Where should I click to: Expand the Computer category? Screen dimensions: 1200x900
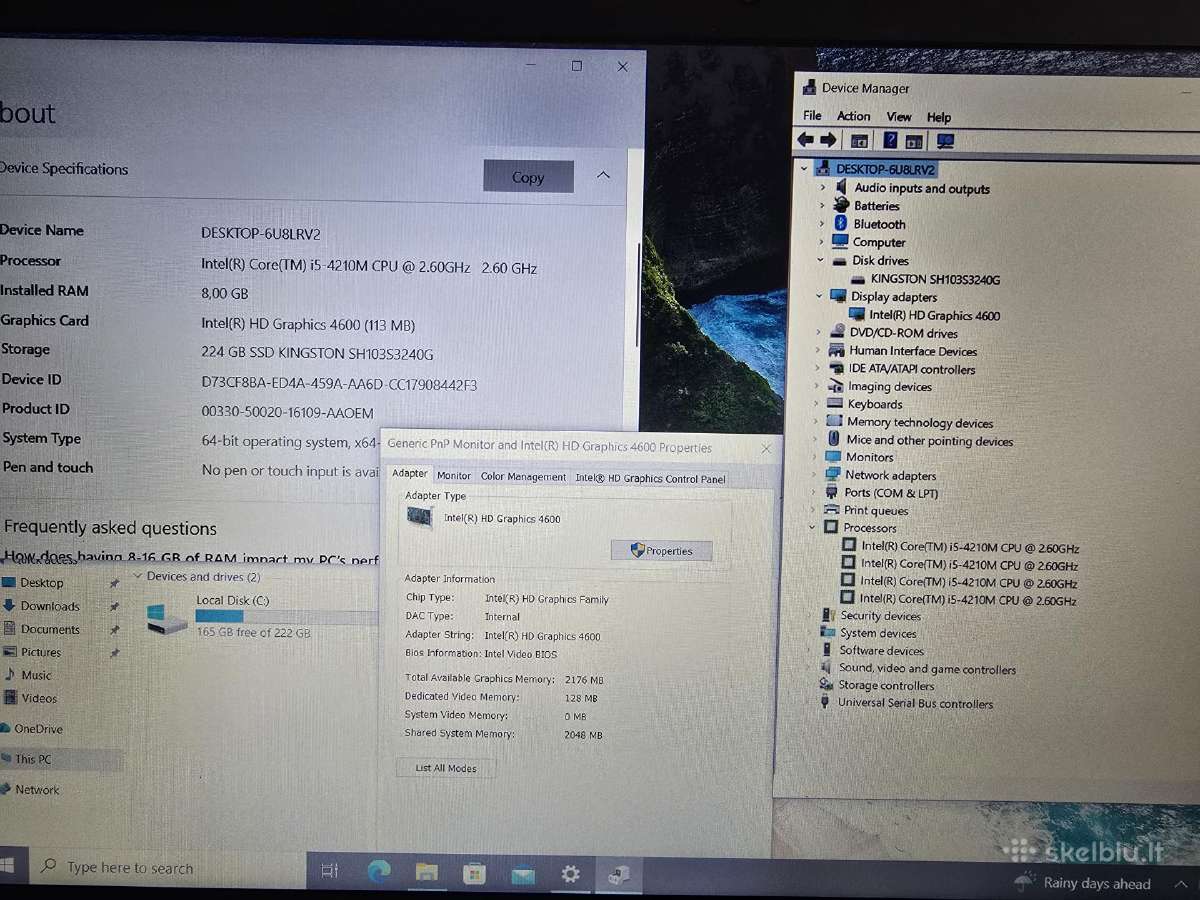823,242
